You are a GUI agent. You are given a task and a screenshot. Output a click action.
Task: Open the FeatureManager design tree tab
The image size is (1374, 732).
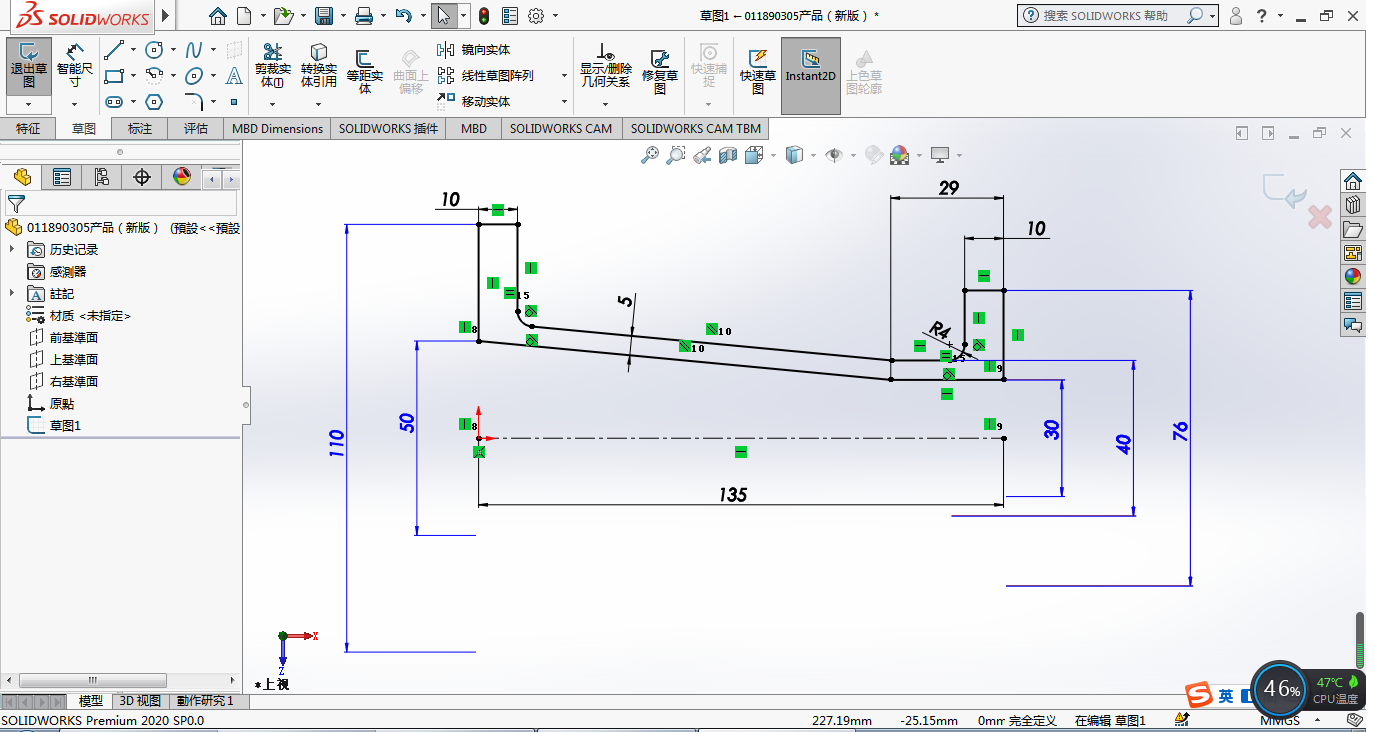pyautogui.click(x=21, y=177)
